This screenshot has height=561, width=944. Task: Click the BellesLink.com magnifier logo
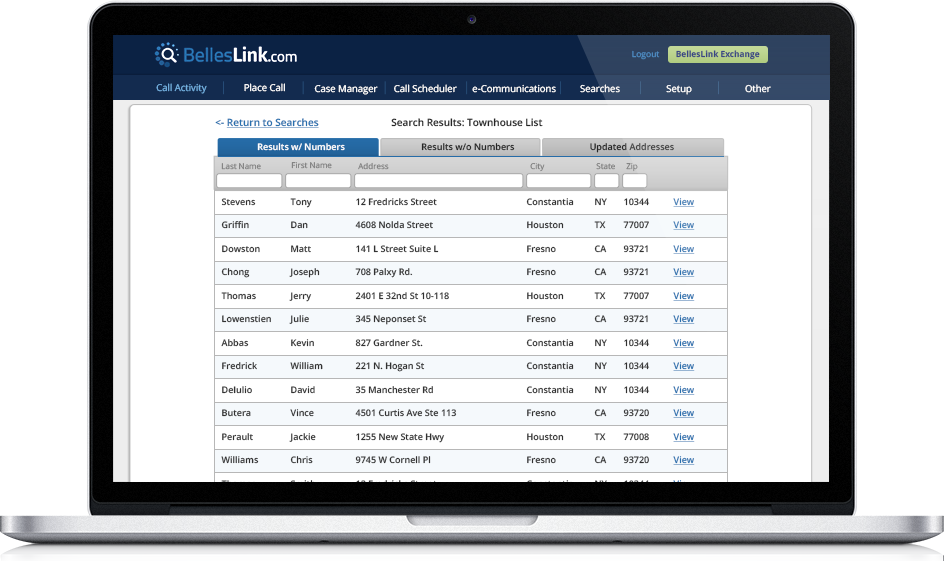pyautogui.click(x=167, y=55)
